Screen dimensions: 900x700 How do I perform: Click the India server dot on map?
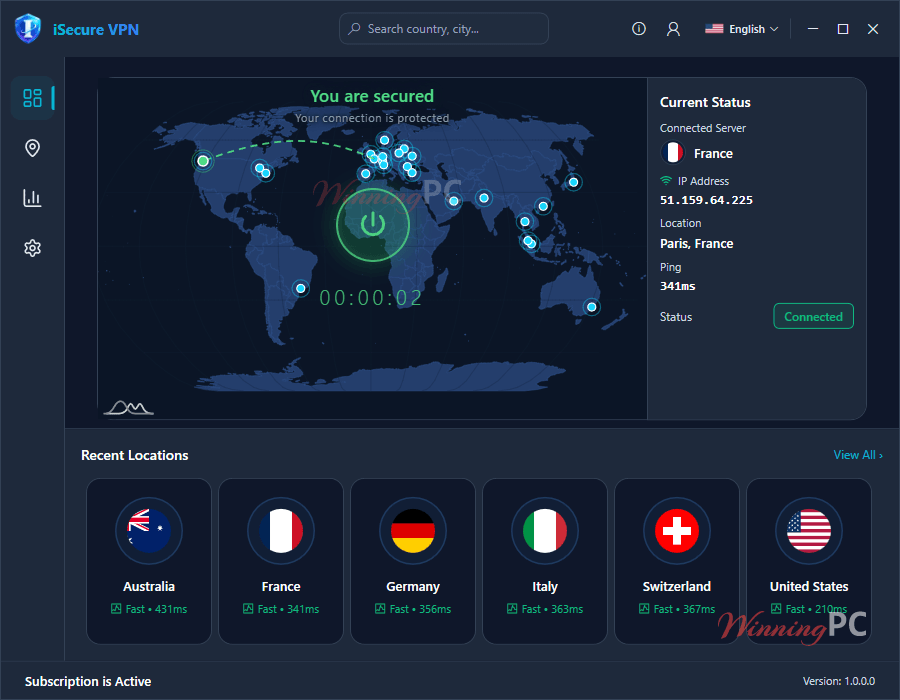[484, 198]
